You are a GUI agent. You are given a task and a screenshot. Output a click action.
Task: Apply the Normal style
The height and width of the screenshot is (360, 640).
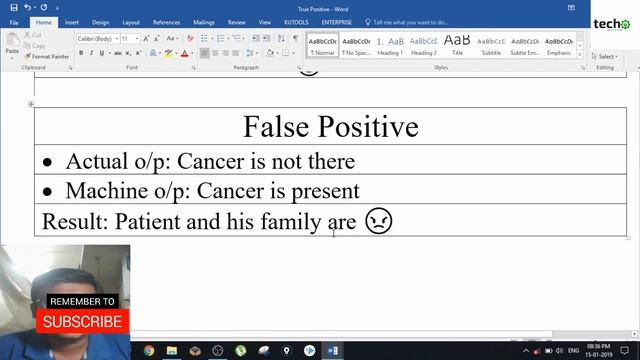[322, 46]
